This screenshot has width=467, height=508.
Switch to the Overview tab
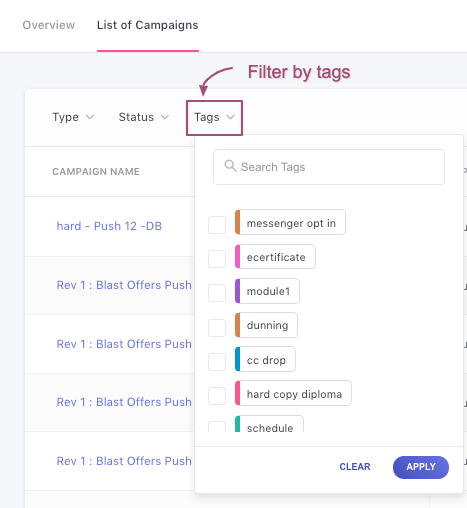click(x=49, y=25)
